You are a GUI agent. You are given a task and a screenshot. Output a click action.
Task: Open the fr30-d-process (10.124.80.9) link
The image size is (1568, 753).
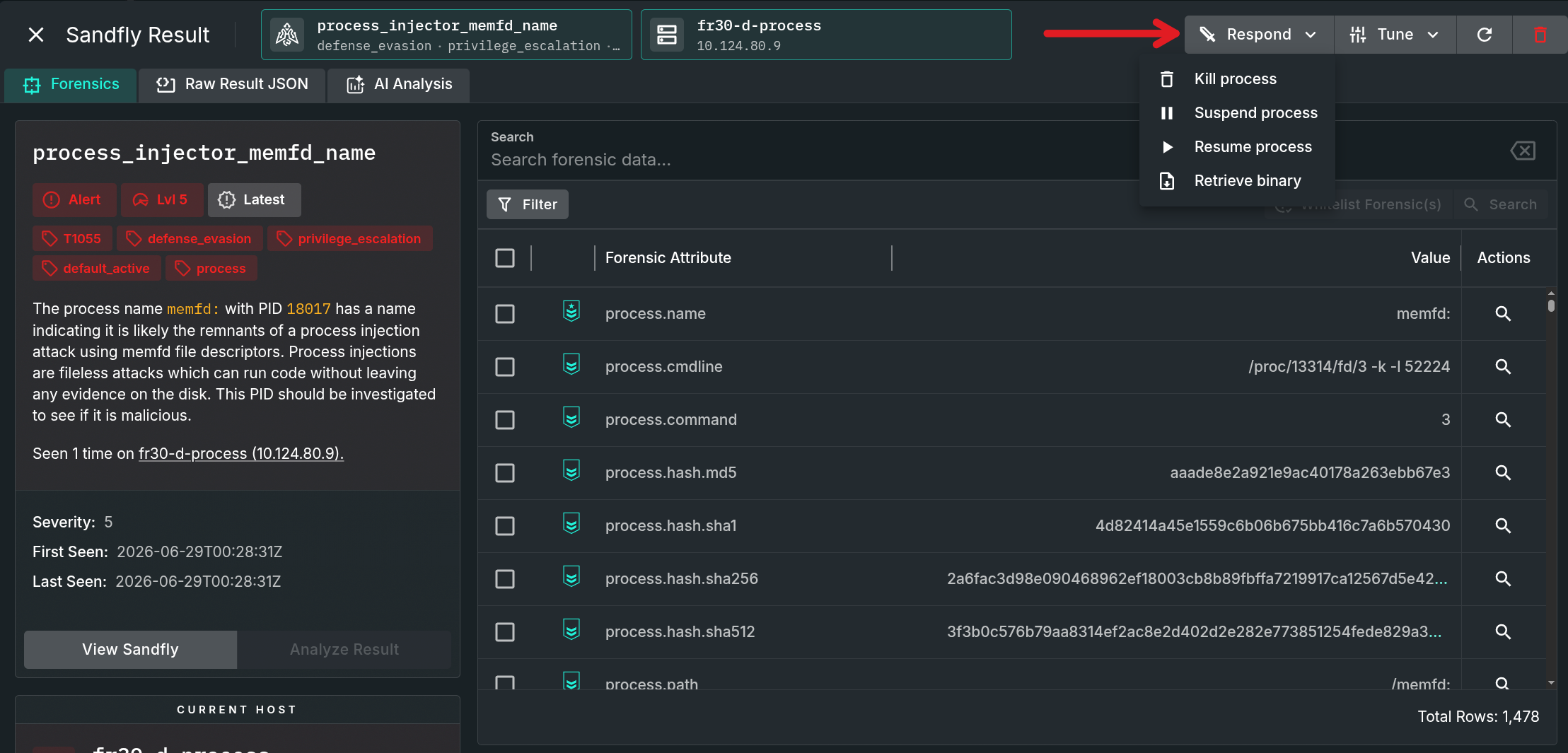(241, 454)
